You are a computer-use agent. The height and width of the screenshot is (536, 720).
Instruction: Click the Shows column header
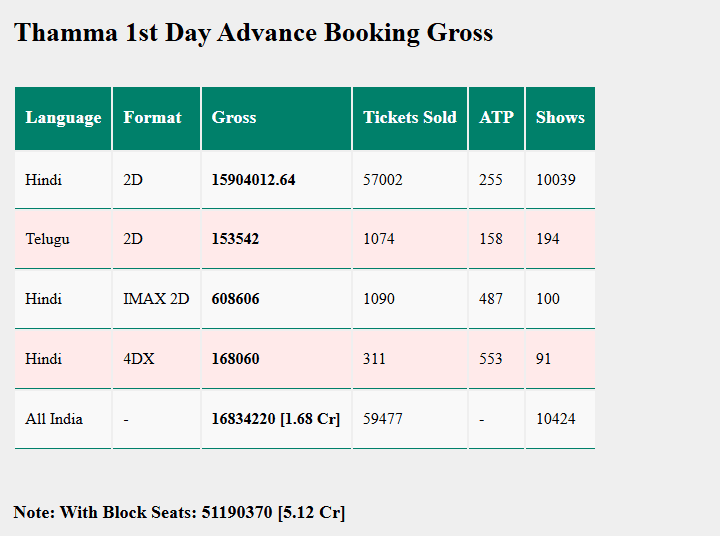click(x=560, y=118)
